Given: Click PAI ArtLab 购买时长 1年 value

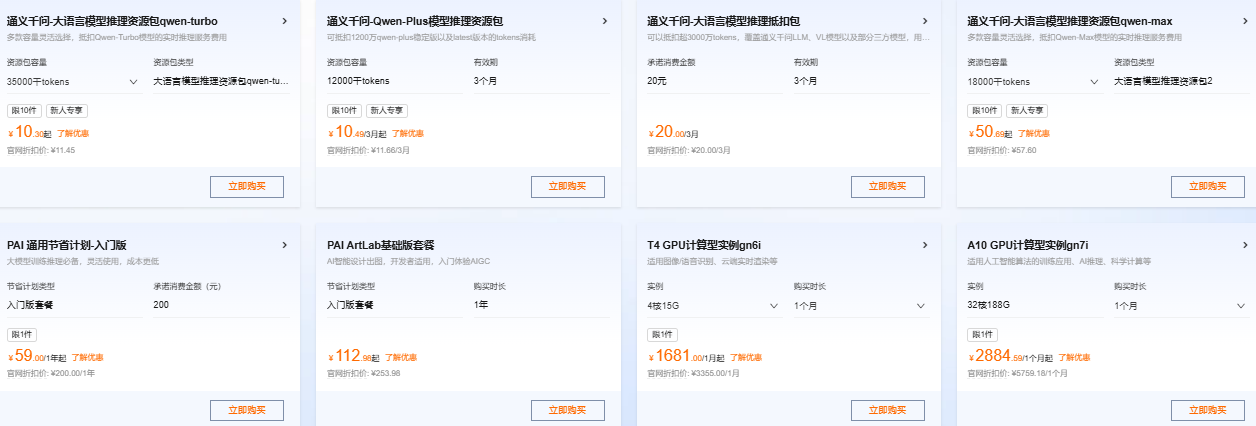Looking at the screenshot, I should pyautogui.click(x=481, y=304).
